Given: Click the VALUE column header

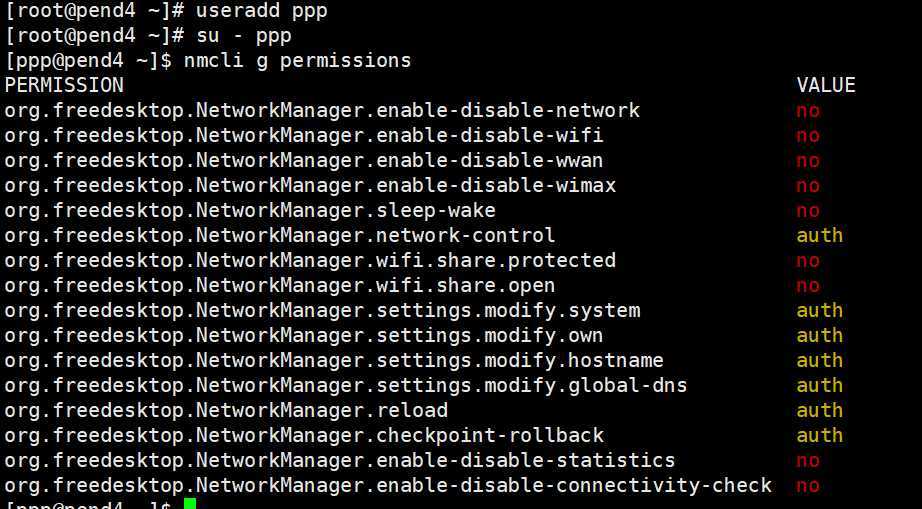Looking at the screenshot, I should pyautogui.click(x=826, y=85).
